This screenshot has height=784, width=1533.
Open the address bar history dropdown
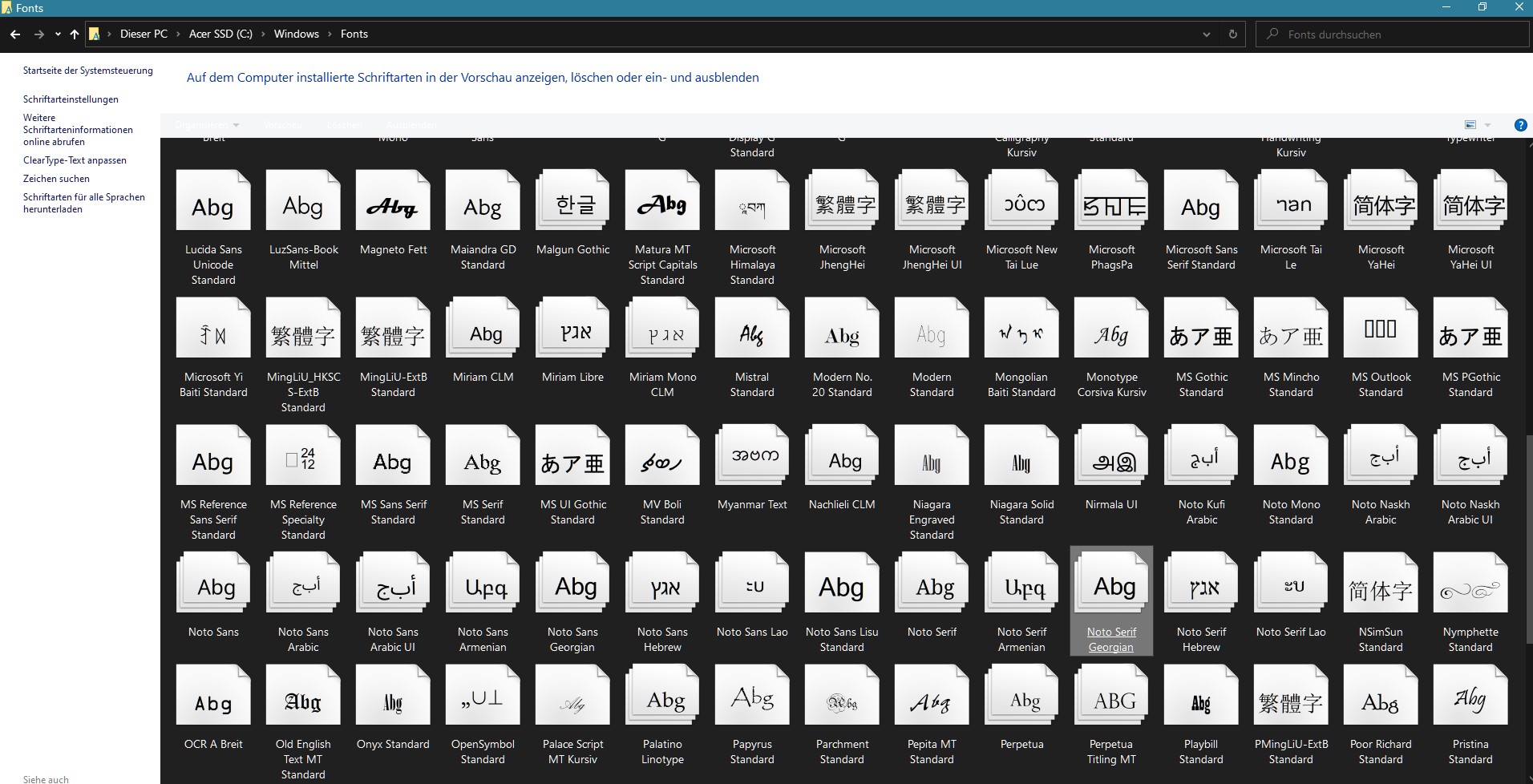coord(1206,34)
